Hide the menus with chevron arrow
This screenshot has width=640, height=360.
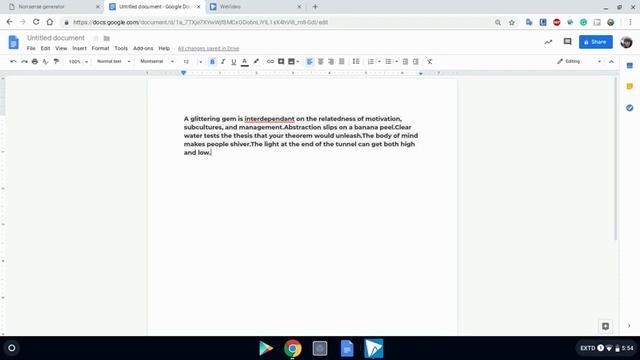coord(611,62)
